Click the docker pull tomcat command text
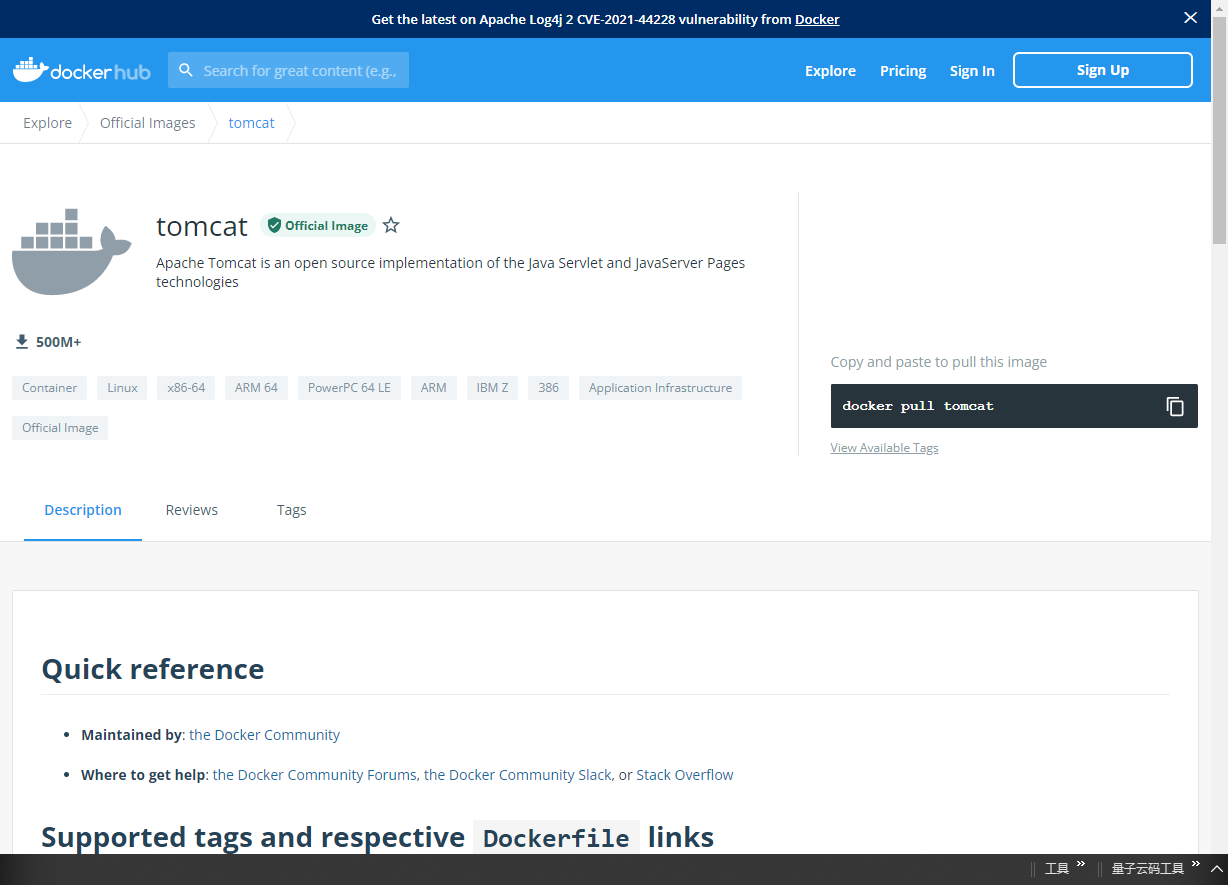Viewport: 1228px width, 885px height. click(918, 406)
